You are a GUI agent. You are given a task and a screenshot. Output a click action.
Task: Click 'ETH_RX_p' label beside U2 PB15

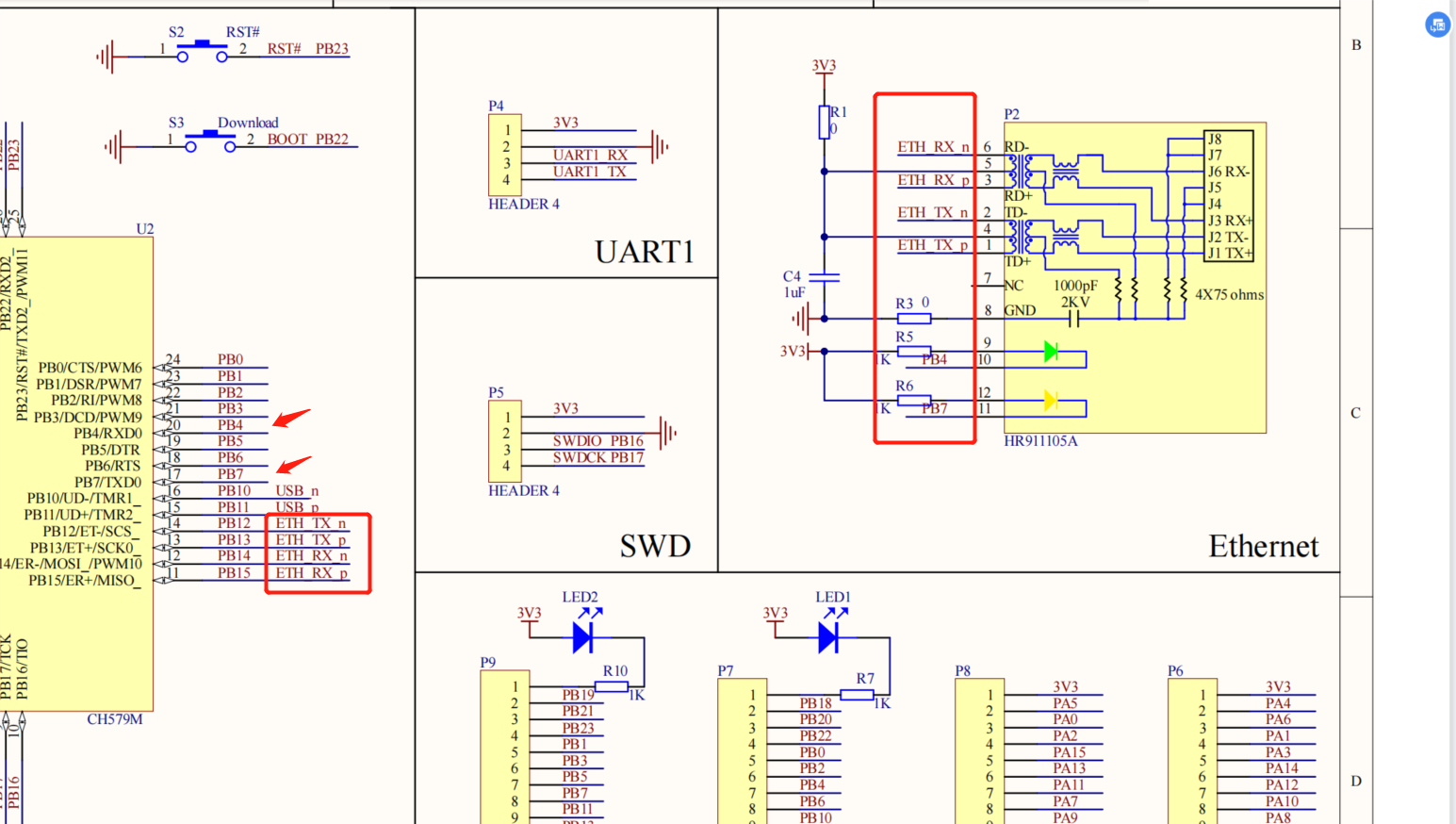(311, 573)
